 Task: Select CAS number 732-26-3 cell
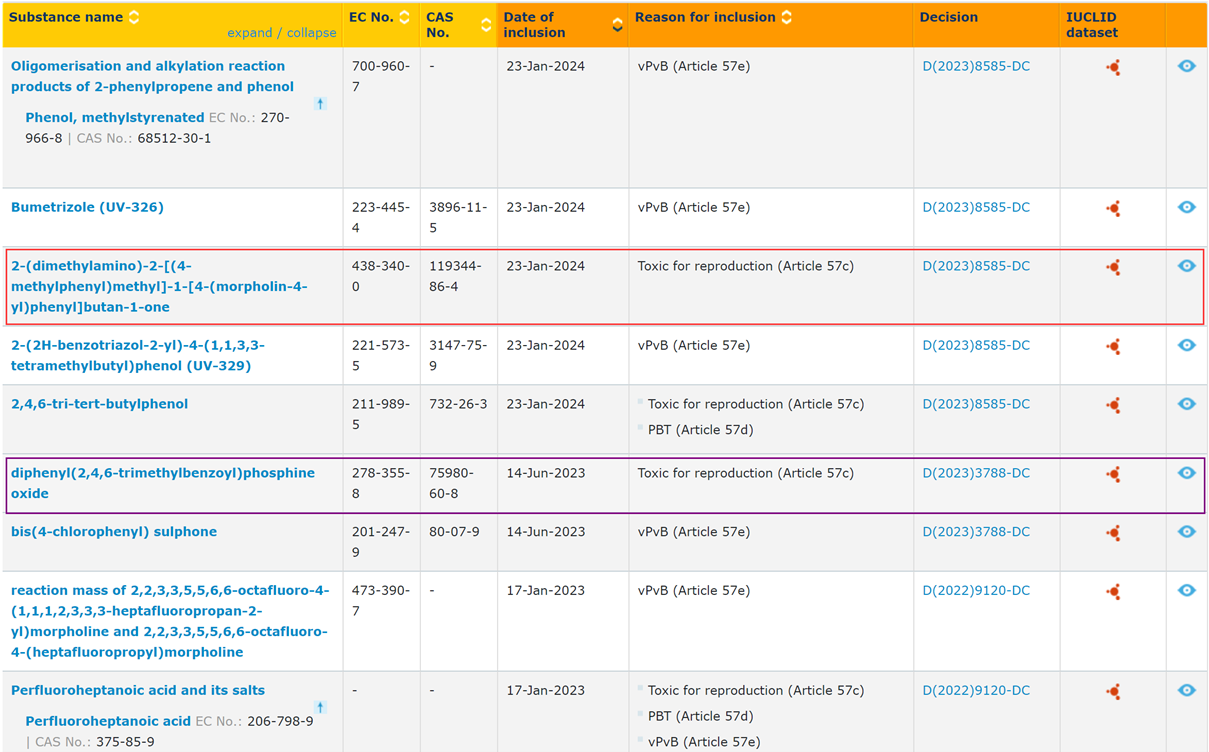click(458, 404)
